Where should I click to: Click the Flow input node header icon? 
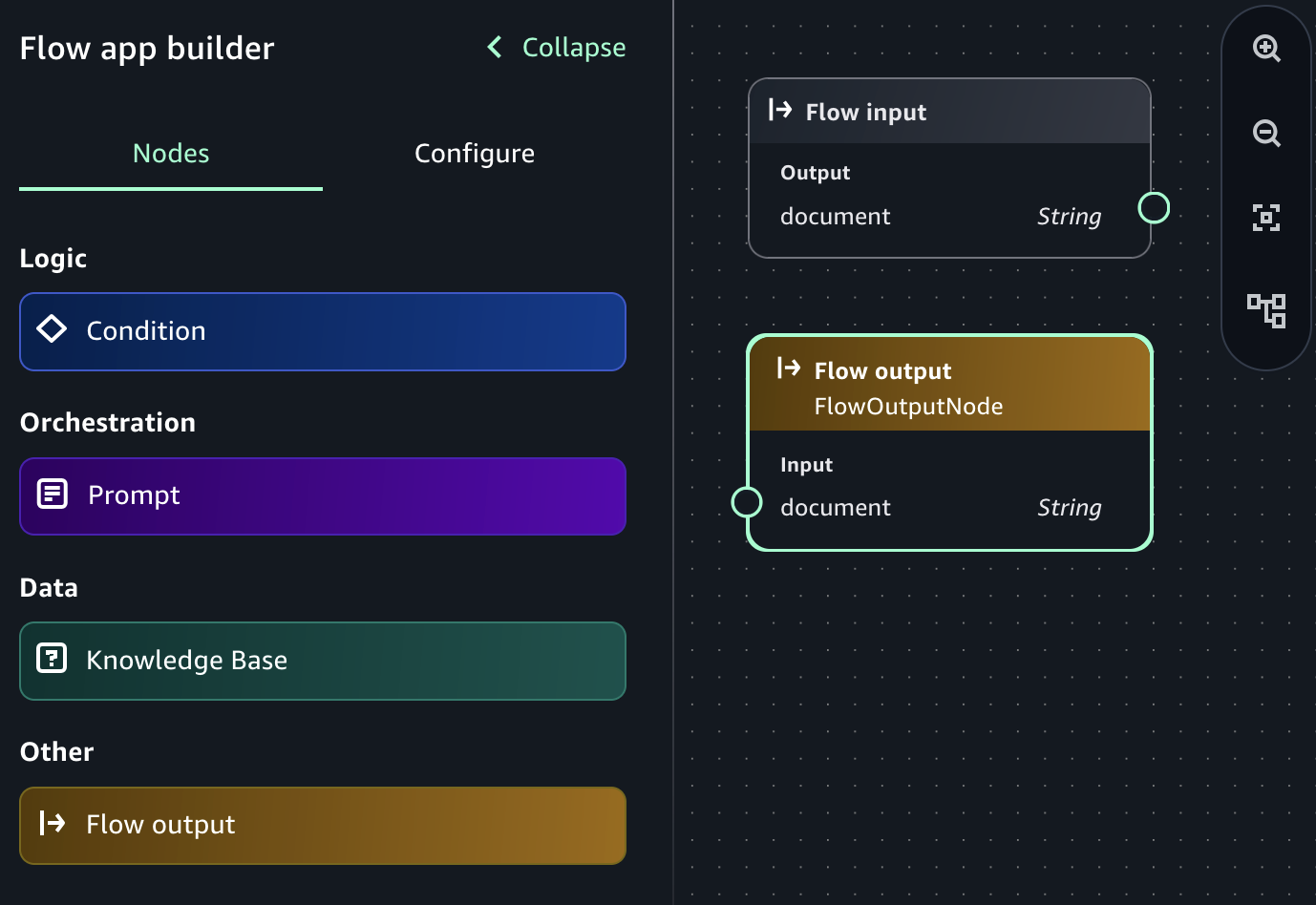781,111
